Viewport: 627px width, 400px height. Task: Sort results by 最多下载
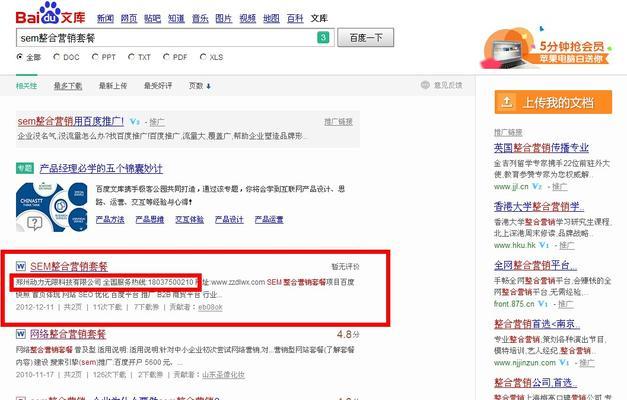[67, 86]
